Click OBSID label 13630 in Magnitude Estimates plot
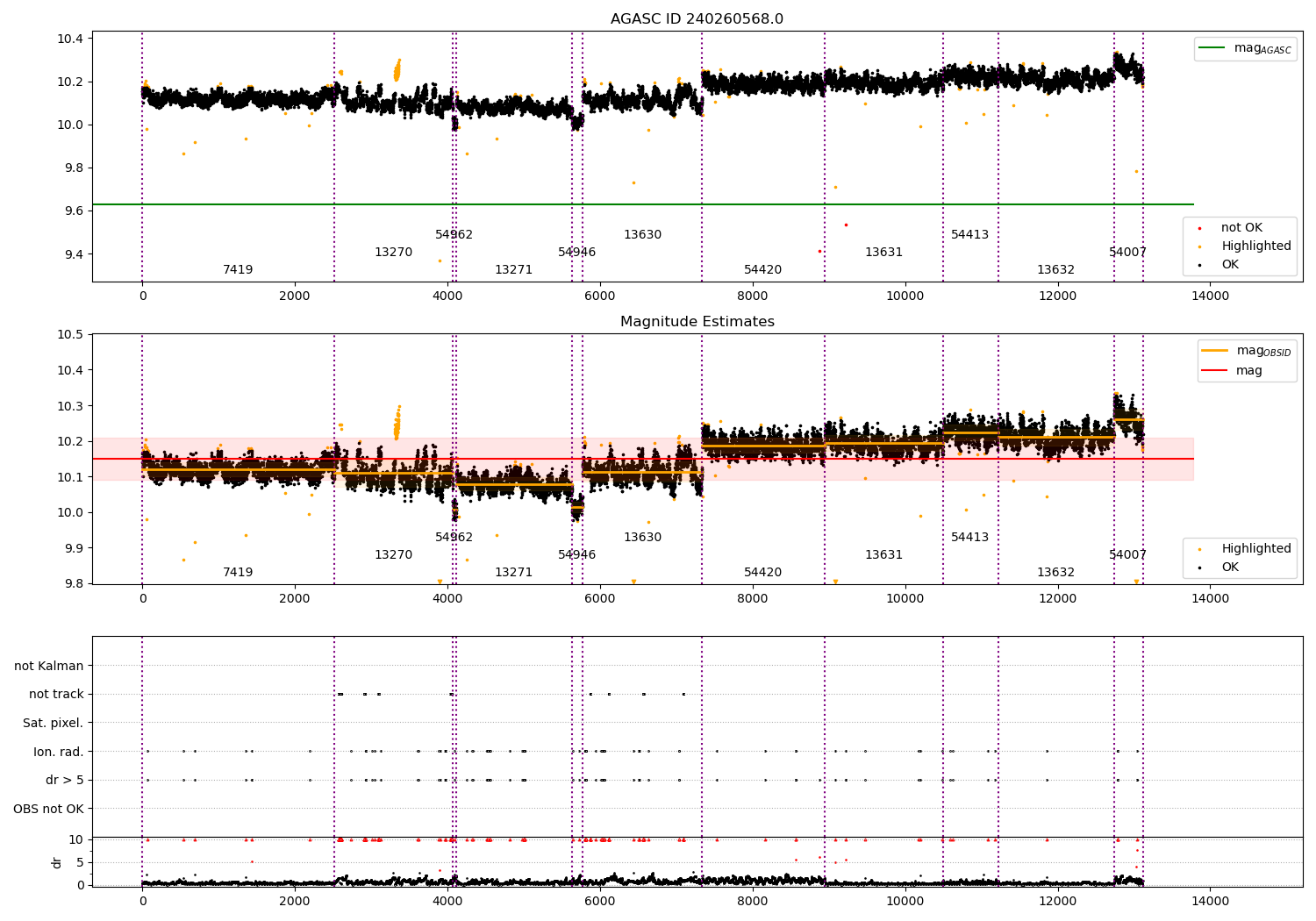Image resolution: width=1316 pixels, height=921 pixels. [642, 538]
